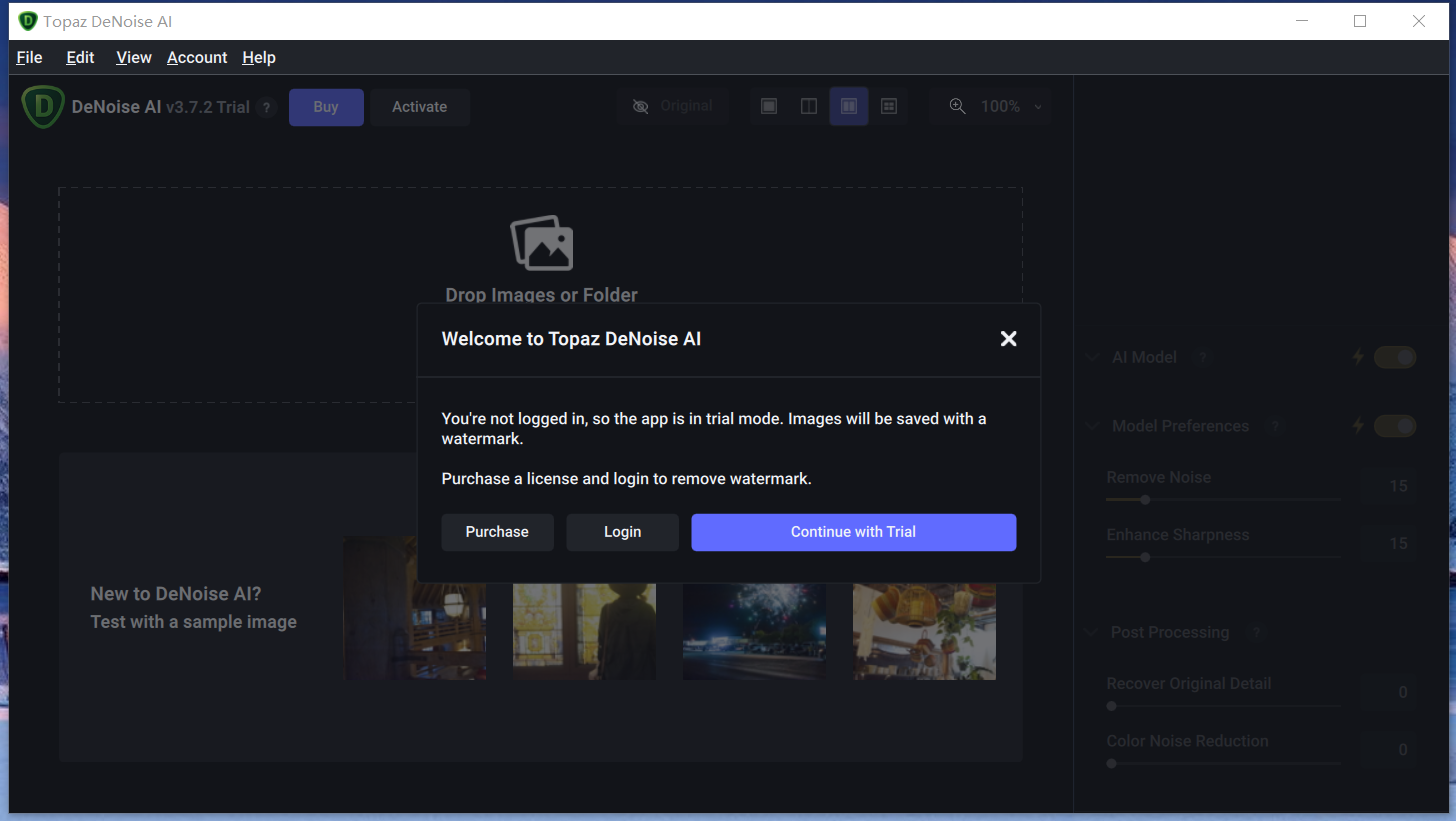The image size is (1456, 821).
Task: Toggle the Model Preferences auto switch
Action: point(1395,426)
